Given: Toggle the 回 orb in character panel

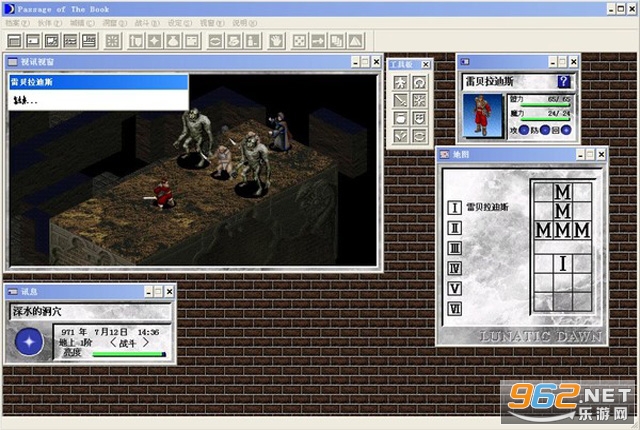Looking at the screenshot, I should point(566,130).
